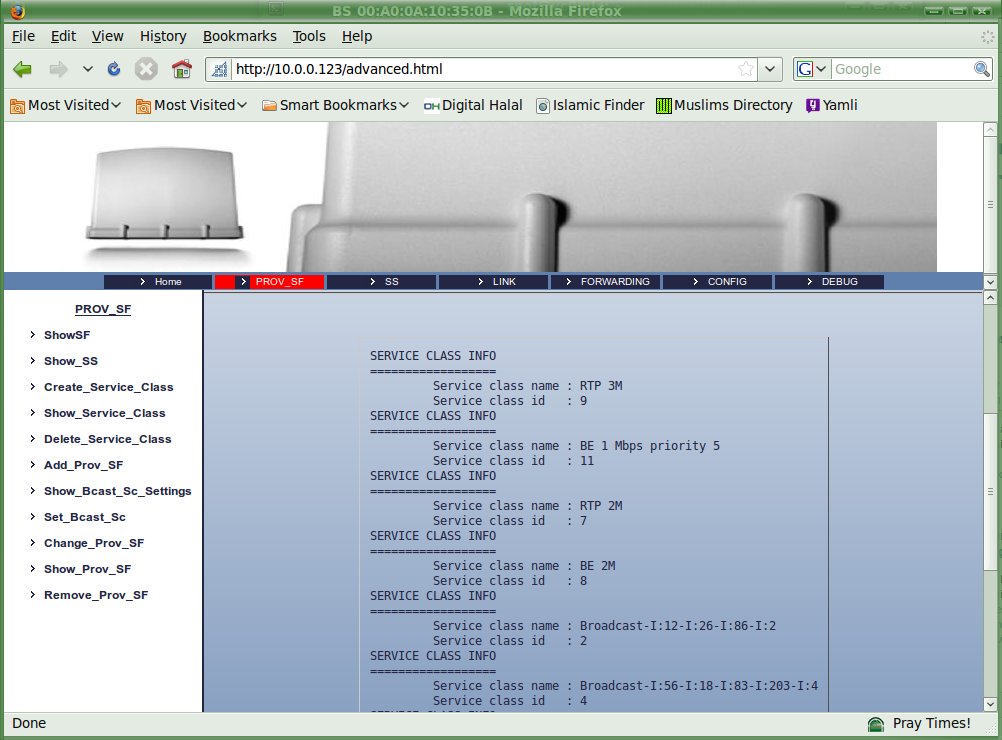Open the Muslims Directory bookmark
The width and height of the screenshot is (1002, 740).
pos(724,105)
